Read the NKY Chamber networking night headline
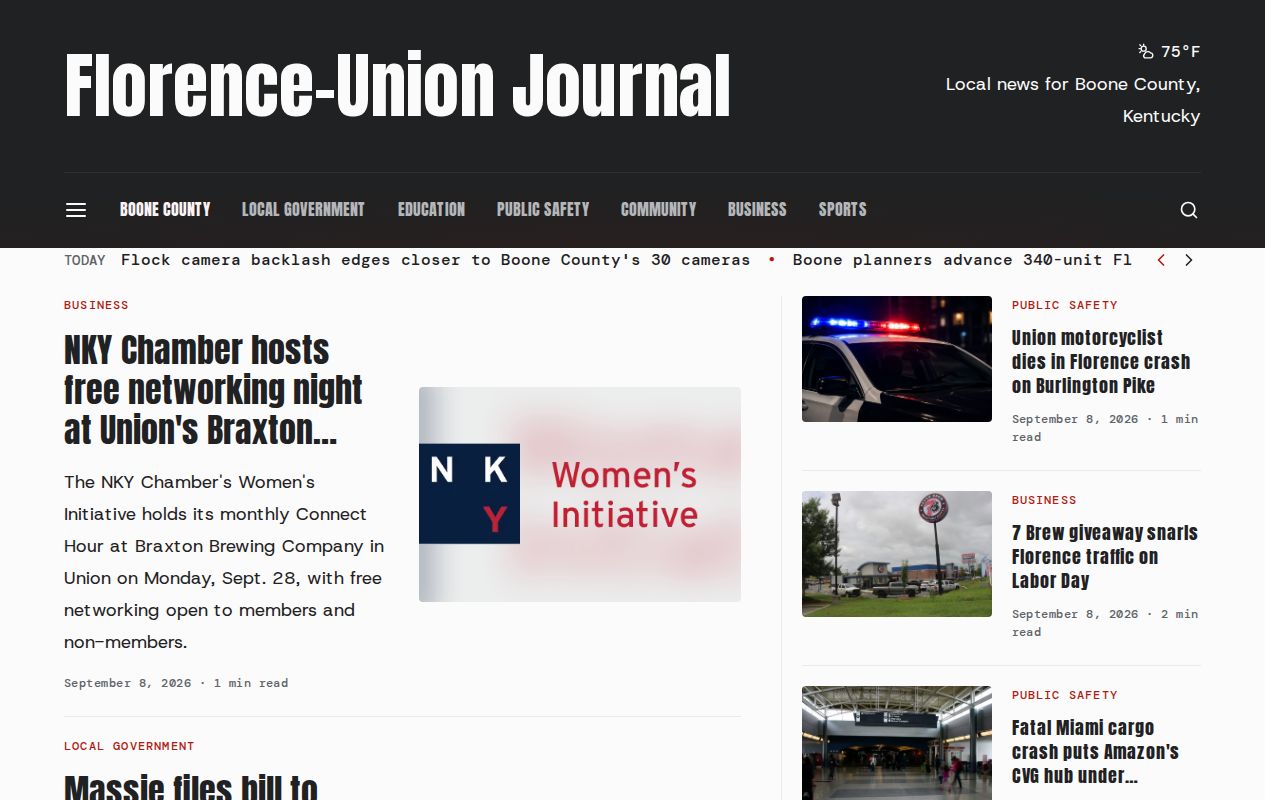Image resolution: width=1280 pixels, height=800 pixels. click(x=214, y=390)
